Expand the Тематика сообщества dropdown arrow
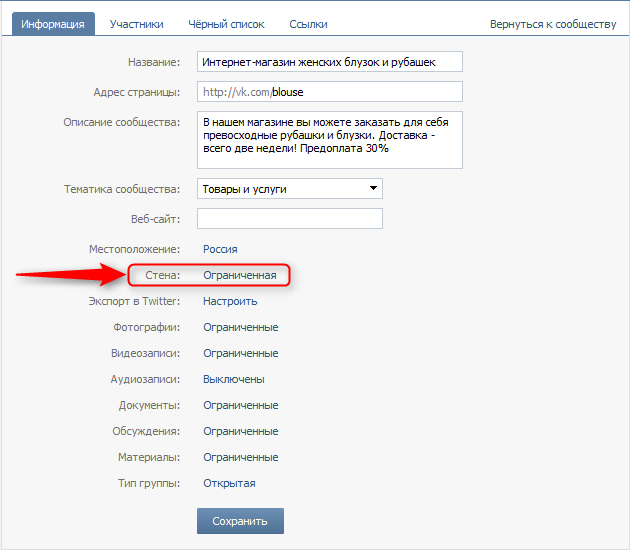 373,188
